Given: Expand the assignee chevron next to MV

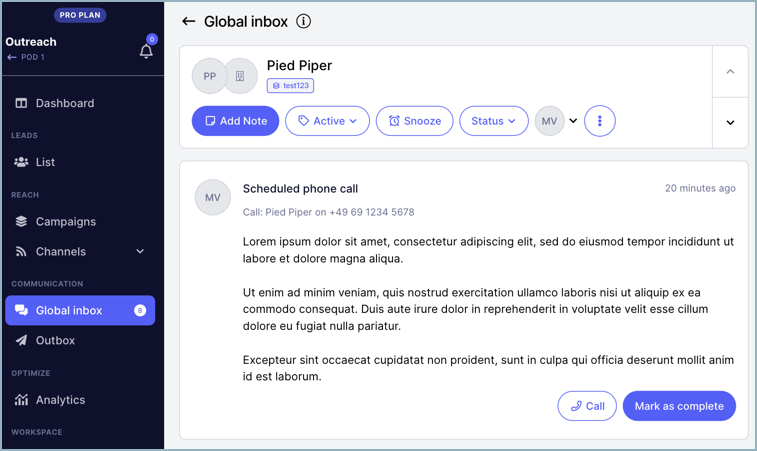Looking at the screenshot, I should pyautogui.click(x=573, y=121).
